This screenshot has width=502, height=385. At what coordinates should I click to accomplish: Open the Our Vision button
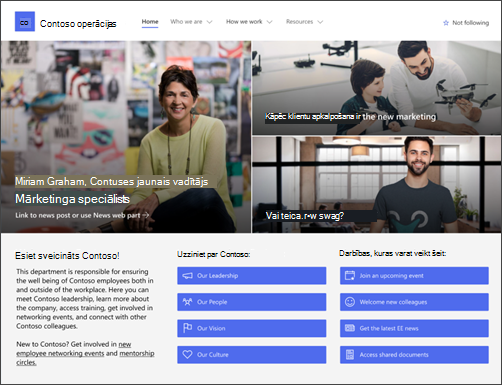[252, 328]
